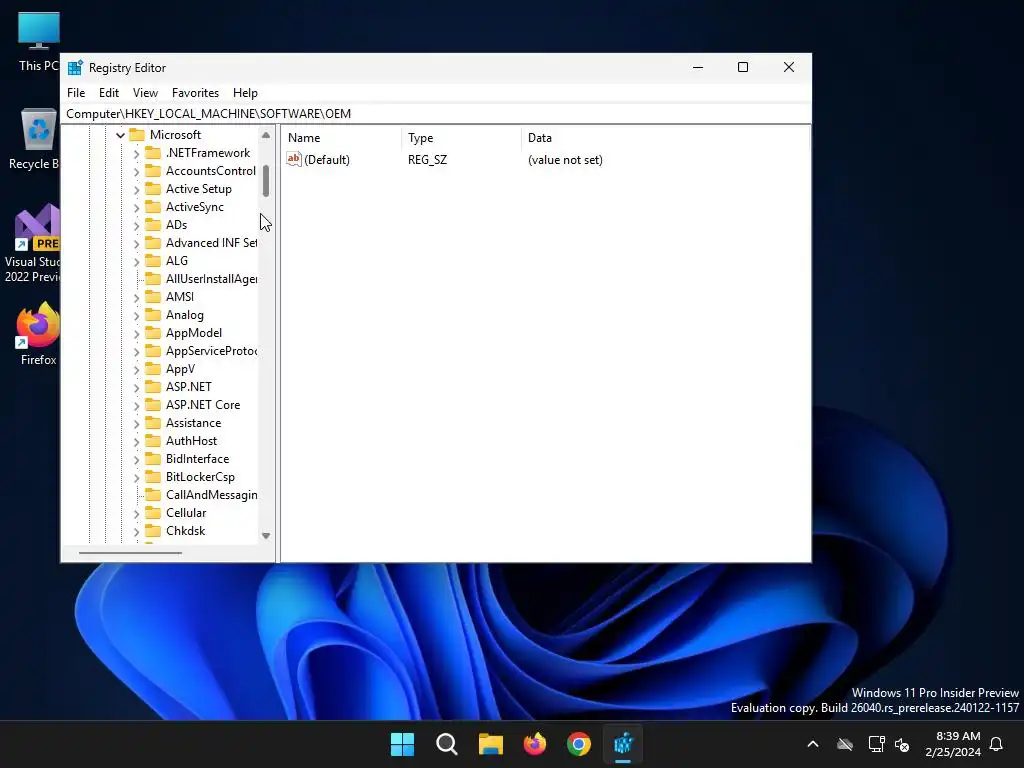The image size is (1024, 768).
Task: Select the (Default) value name
Action: tap(327, 160)
